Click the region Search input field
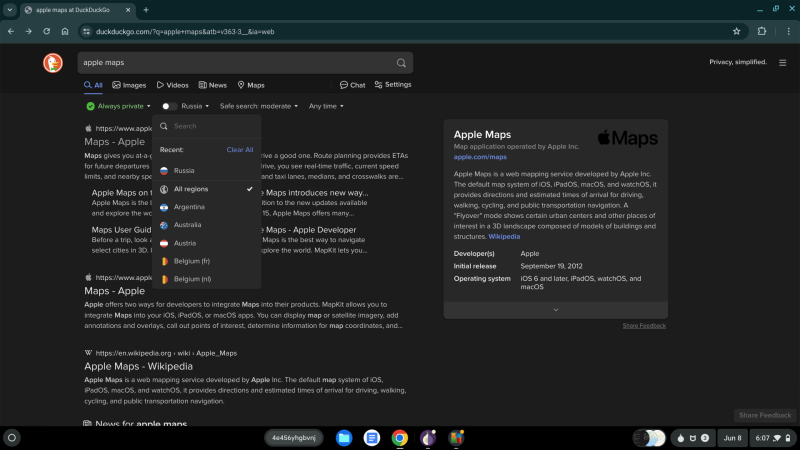Screen dimensions: 800x450 (x=210, y=126)
